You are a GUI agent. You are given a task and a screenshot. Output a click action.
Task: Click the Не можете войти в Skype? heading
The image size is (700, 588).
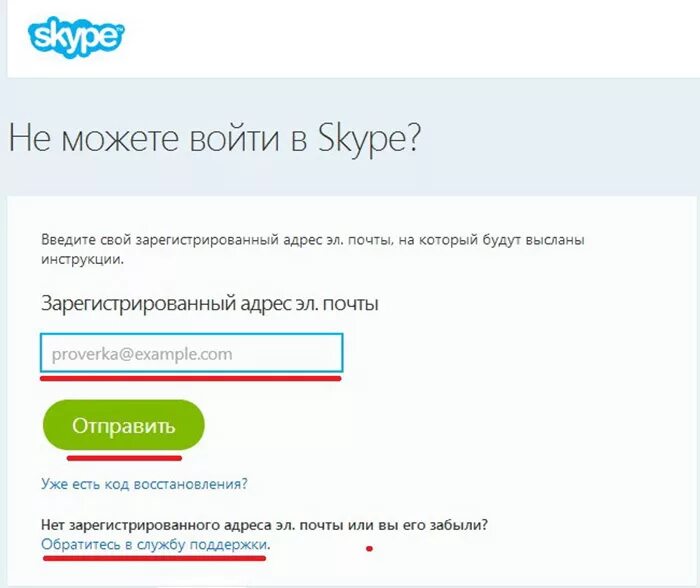coord(214,137)
